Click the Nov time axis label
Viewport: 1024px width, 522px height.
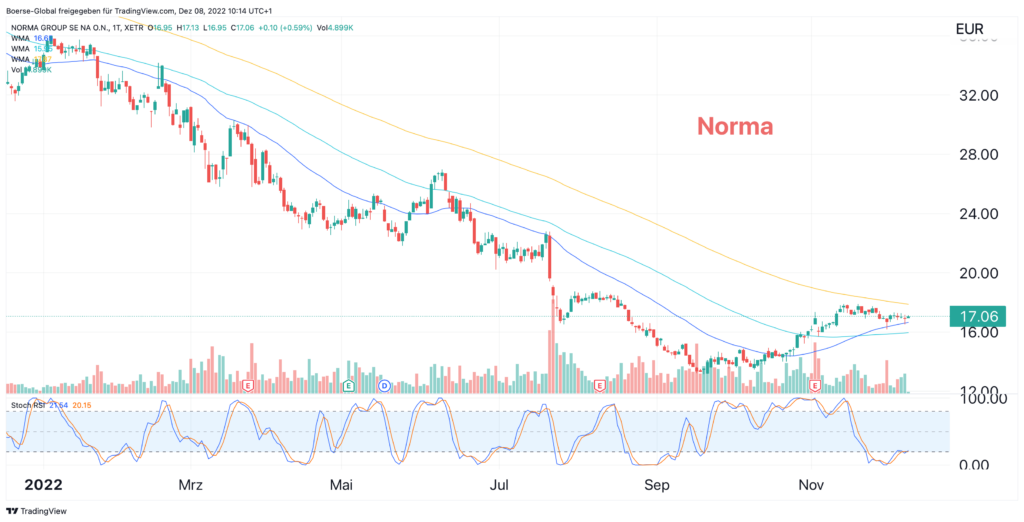pyautogui.click(x=813, y=485)
